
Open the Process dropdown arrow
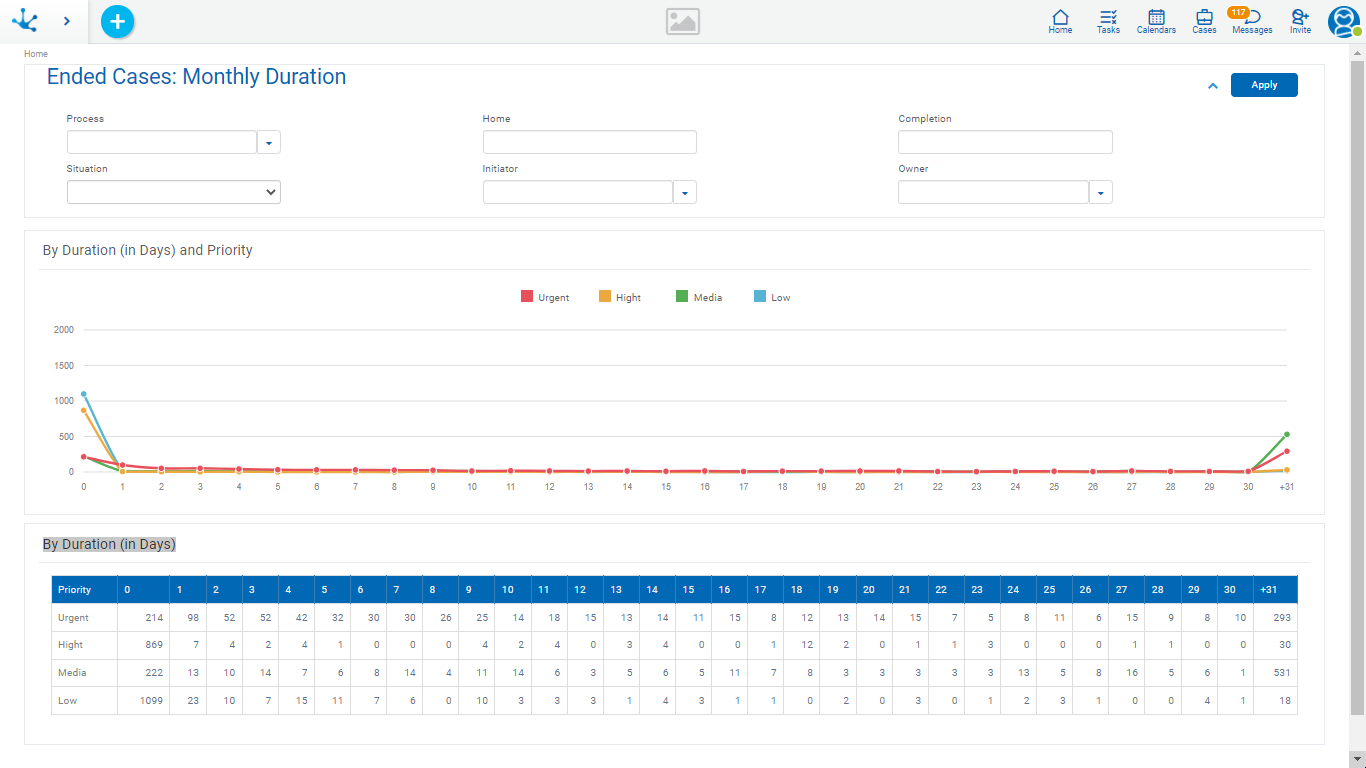pyautogui.click(x=269, y=142)
